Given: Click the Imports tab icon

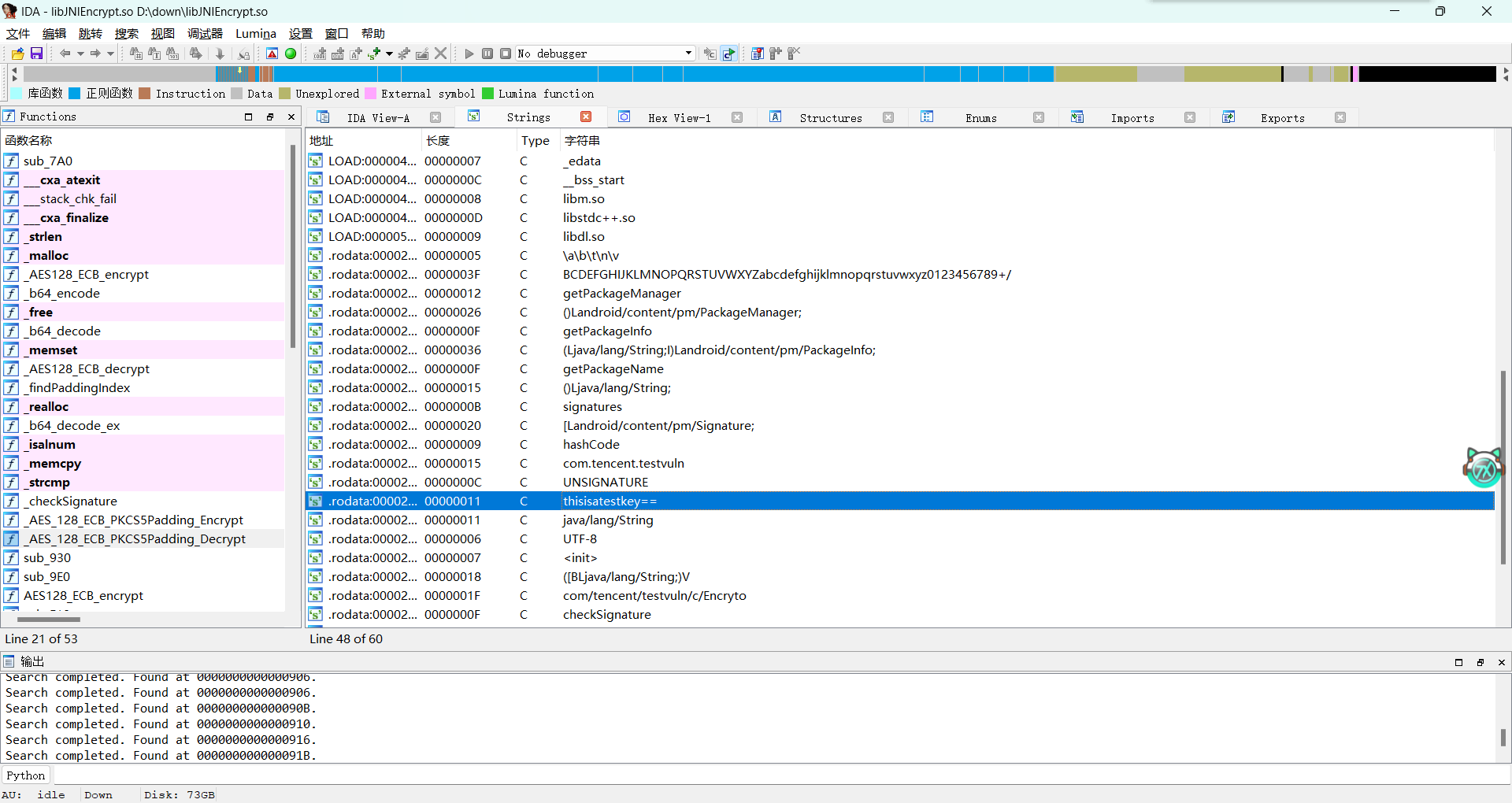Looking at the screenshot, I should (x=1077, y=117).
